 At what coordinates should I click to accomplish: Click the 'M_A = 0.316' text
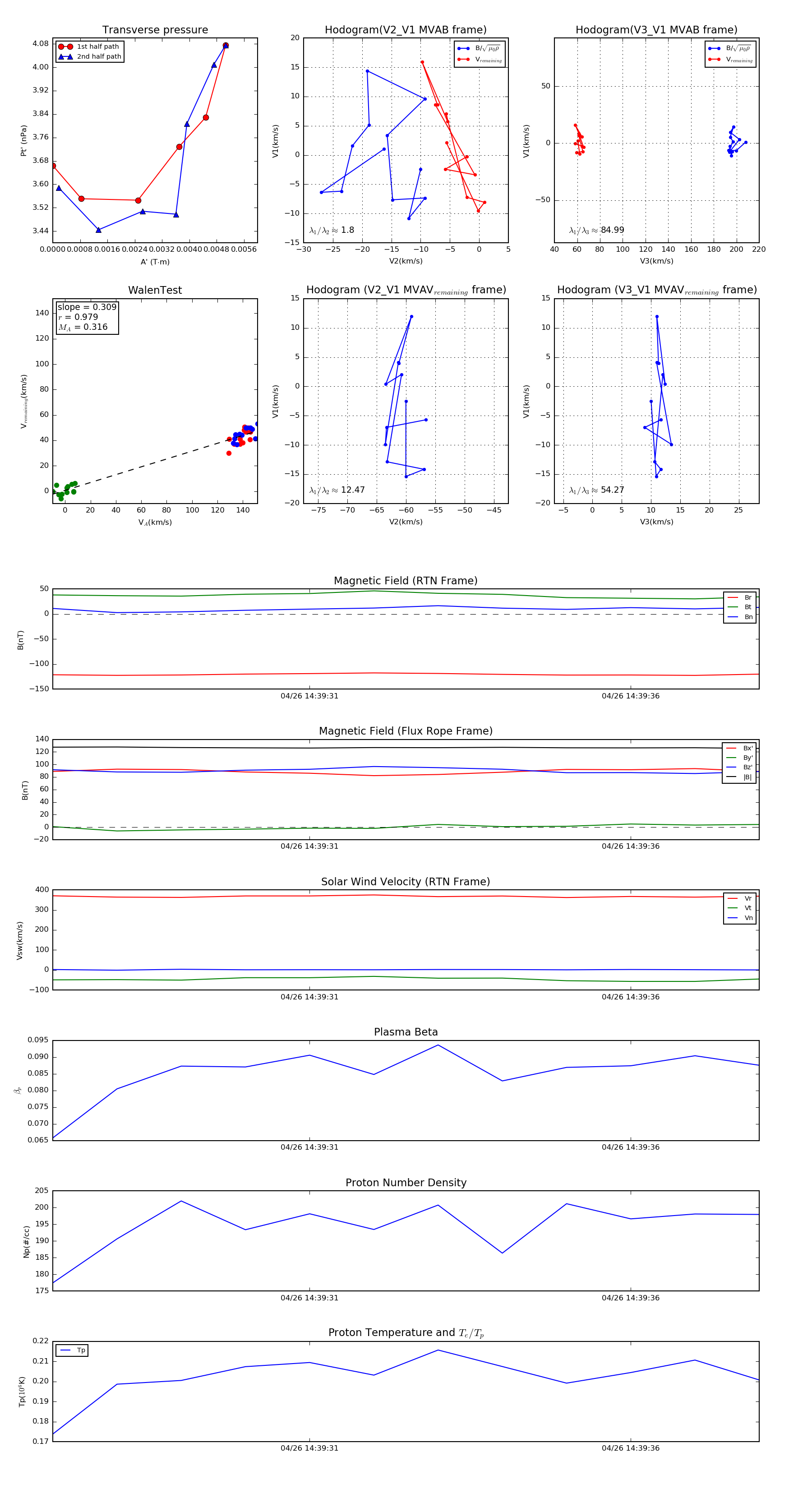(82, 327)
